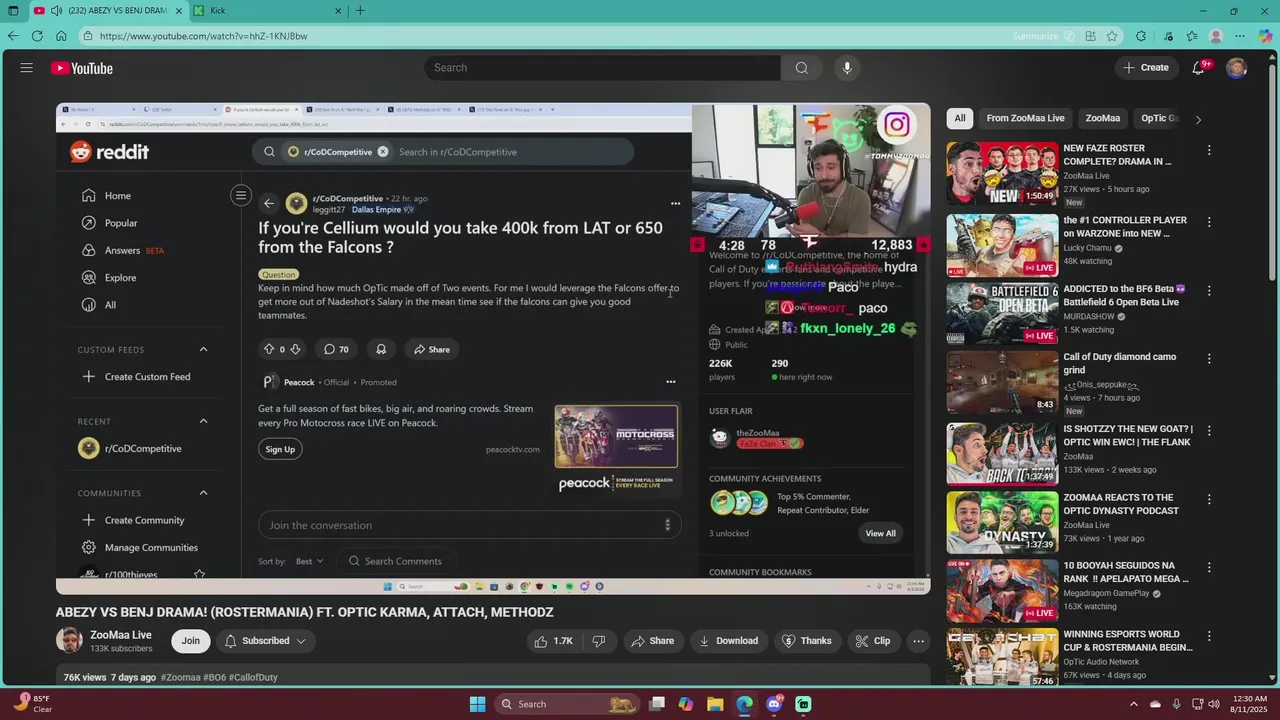Open options for IS SHOTZZY THE NEW GOAT video
The image size is (1280, 720).
(1209, 431)
